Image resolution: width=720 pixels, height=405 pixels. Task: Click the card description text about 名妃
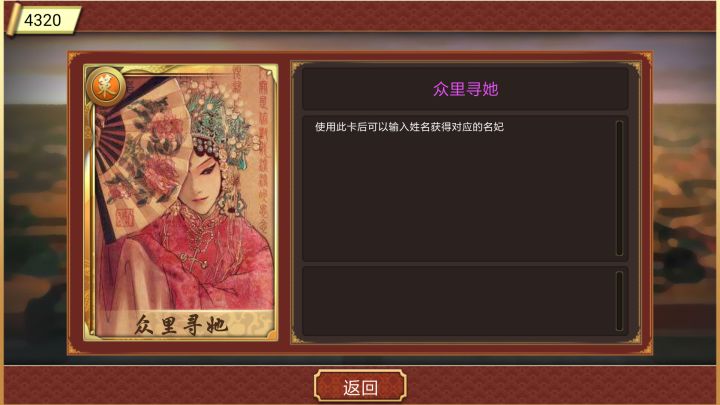[x=409, y=127]
